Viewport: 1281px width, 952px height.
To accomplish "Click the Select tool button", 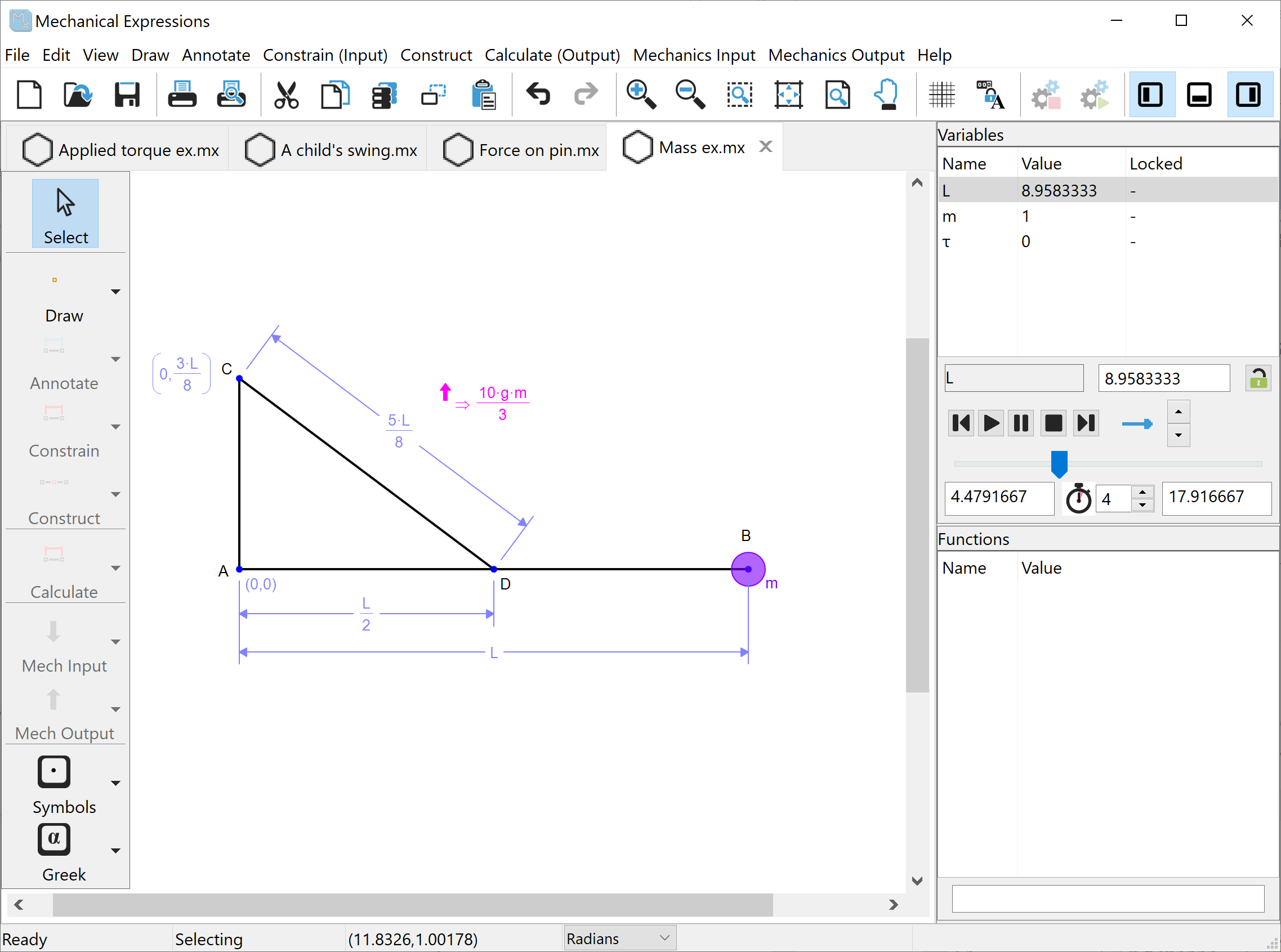I will (x=65, y=214).
